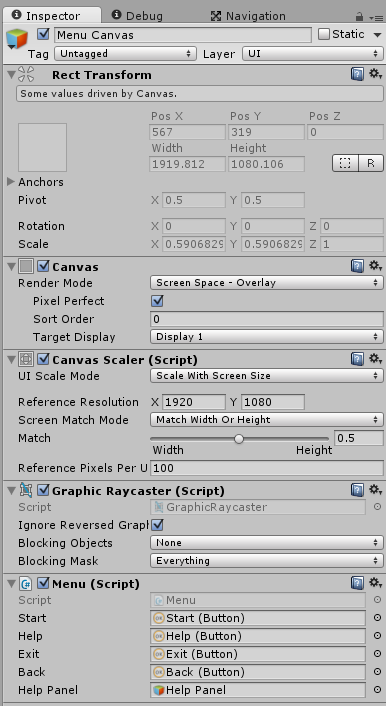Click Reference Pixels Per Unit field
The image size is (386, 706).
tap(267, 468)
